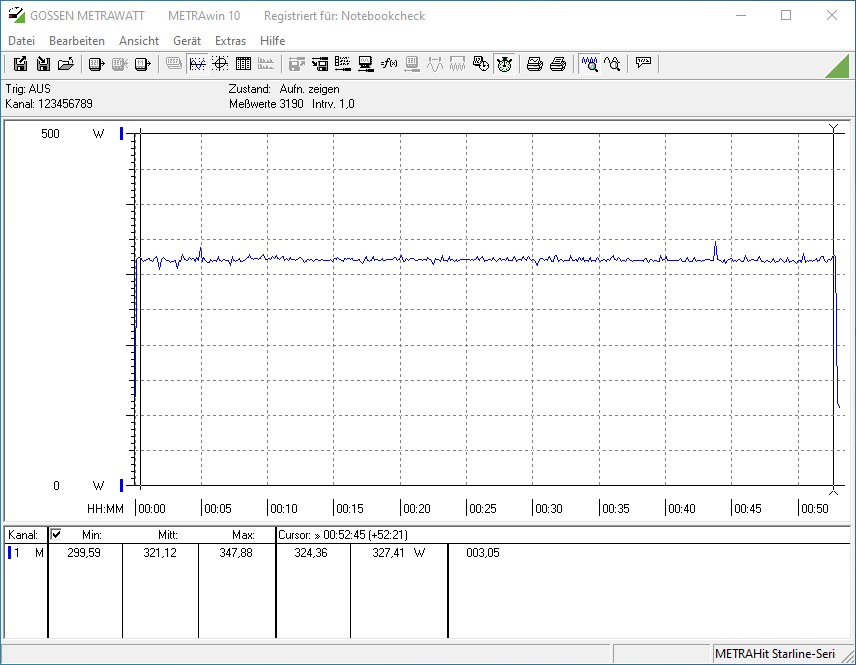Screen dimensions: 856x665
Task: Open the comment speech-bubble icon
Action: click(x=643, y=63)
